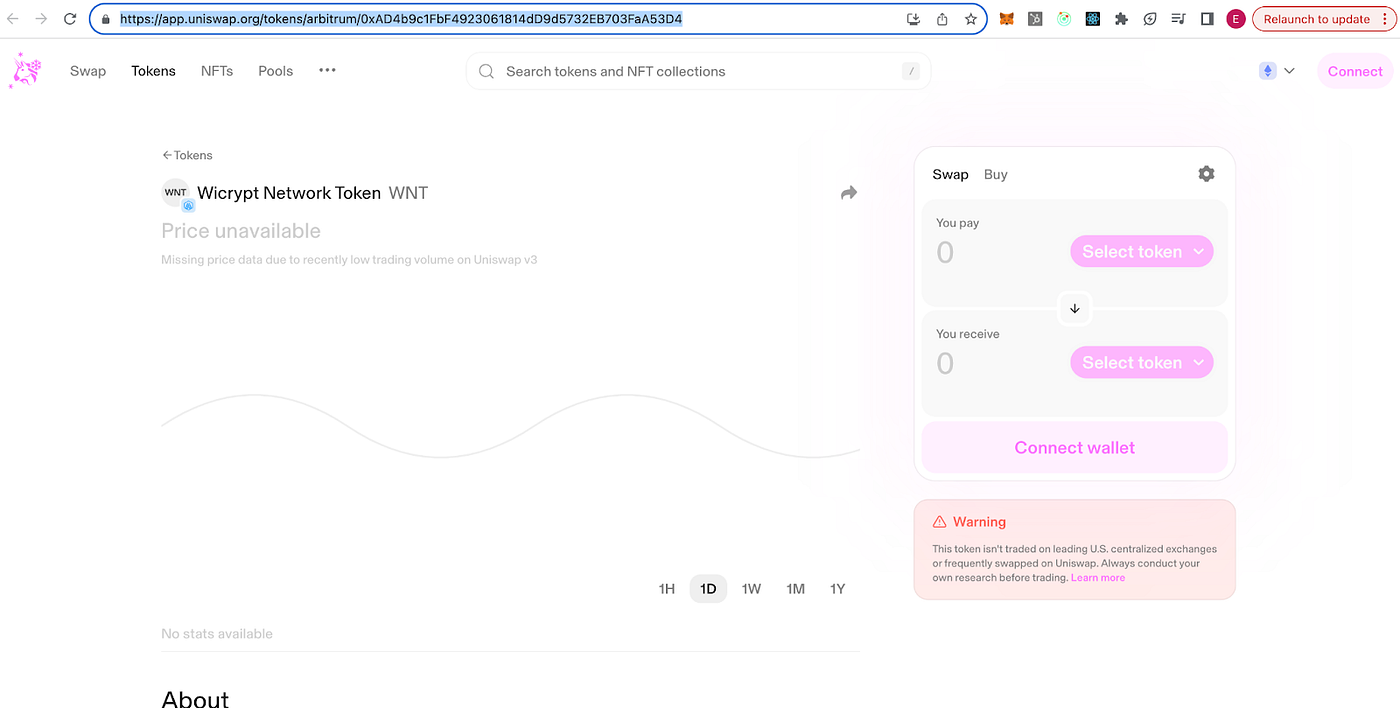Bookmark this page with the star icon
The width and height of the screenshot is (1400, 708).
point(971,19)
